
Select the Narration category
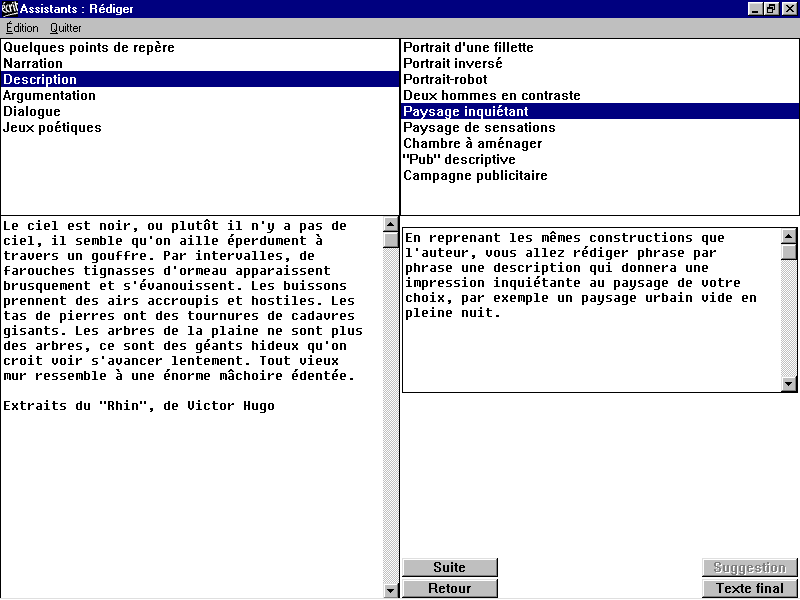[33, 64]
